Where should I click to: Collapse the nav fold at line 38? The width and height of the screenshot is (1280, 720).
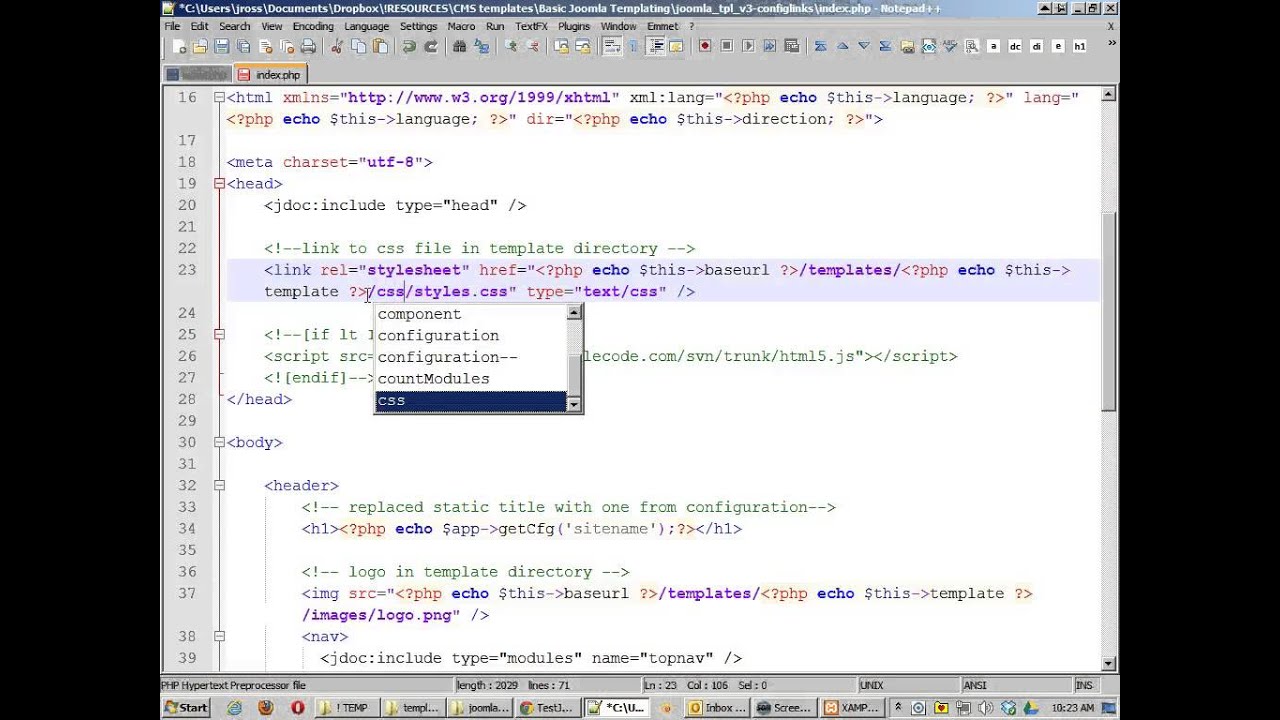tap(219, 637)
